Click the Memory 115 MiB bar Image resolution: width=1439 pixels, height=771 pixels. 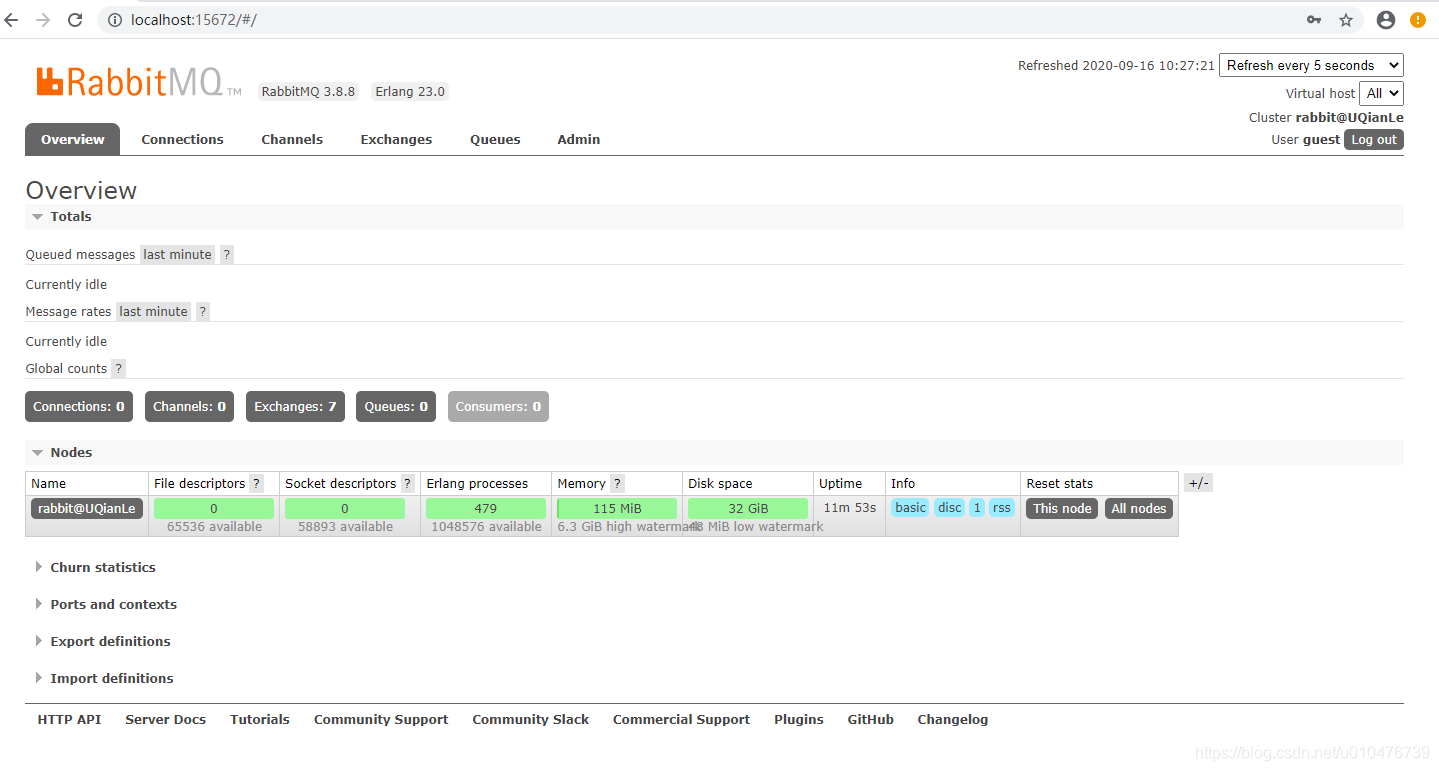(x=617, y=509)
